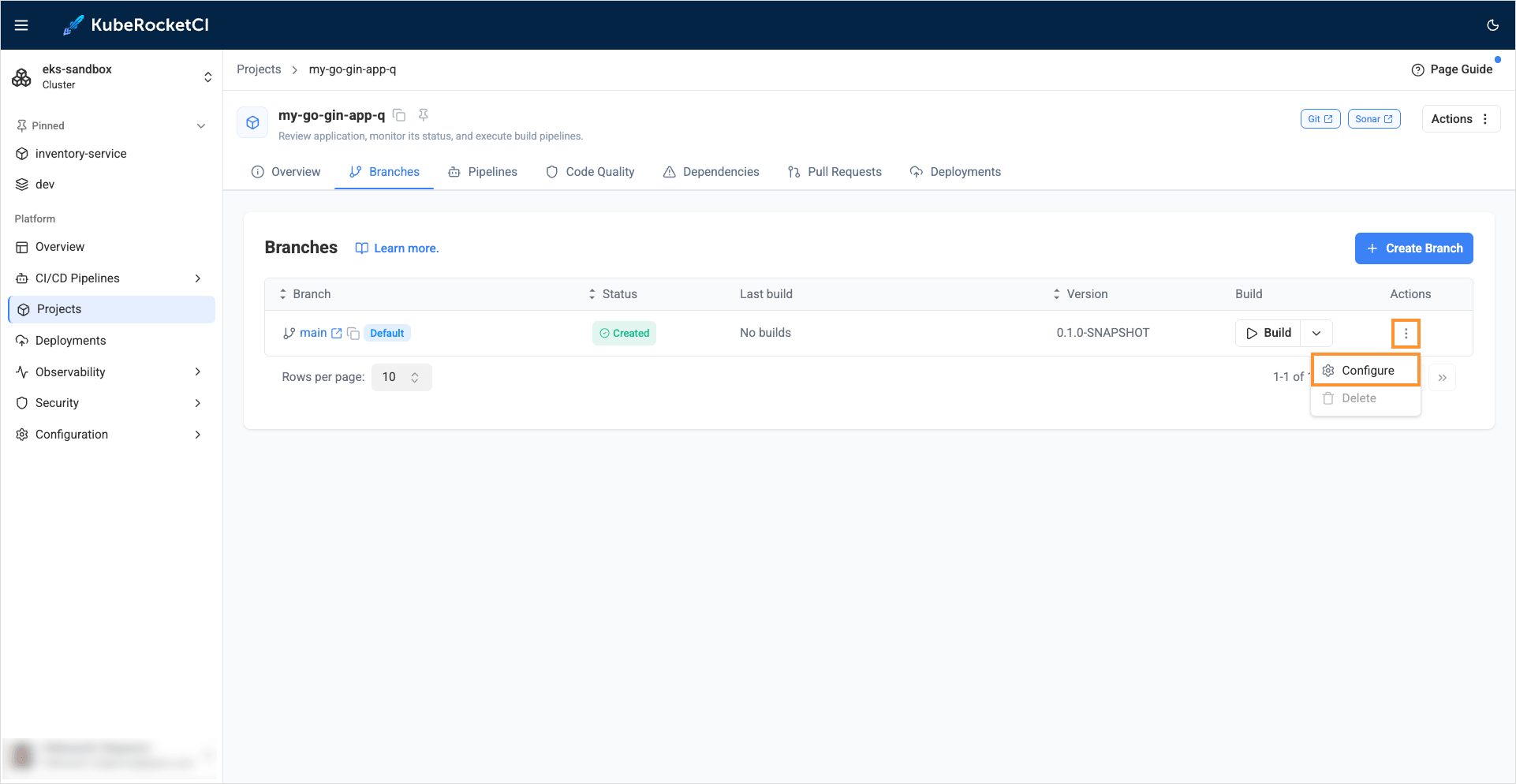Switch to the Pipelines tab
The width and height of the screenshot is (1516, 784).
483,172
